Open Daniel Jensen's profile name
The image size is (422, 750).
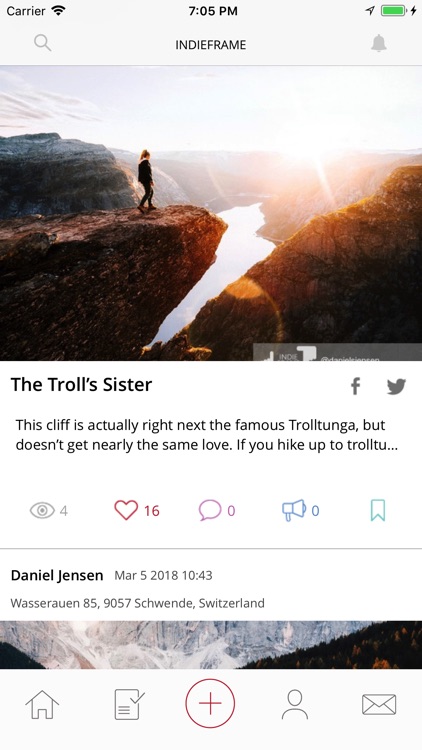pos(57,575)
